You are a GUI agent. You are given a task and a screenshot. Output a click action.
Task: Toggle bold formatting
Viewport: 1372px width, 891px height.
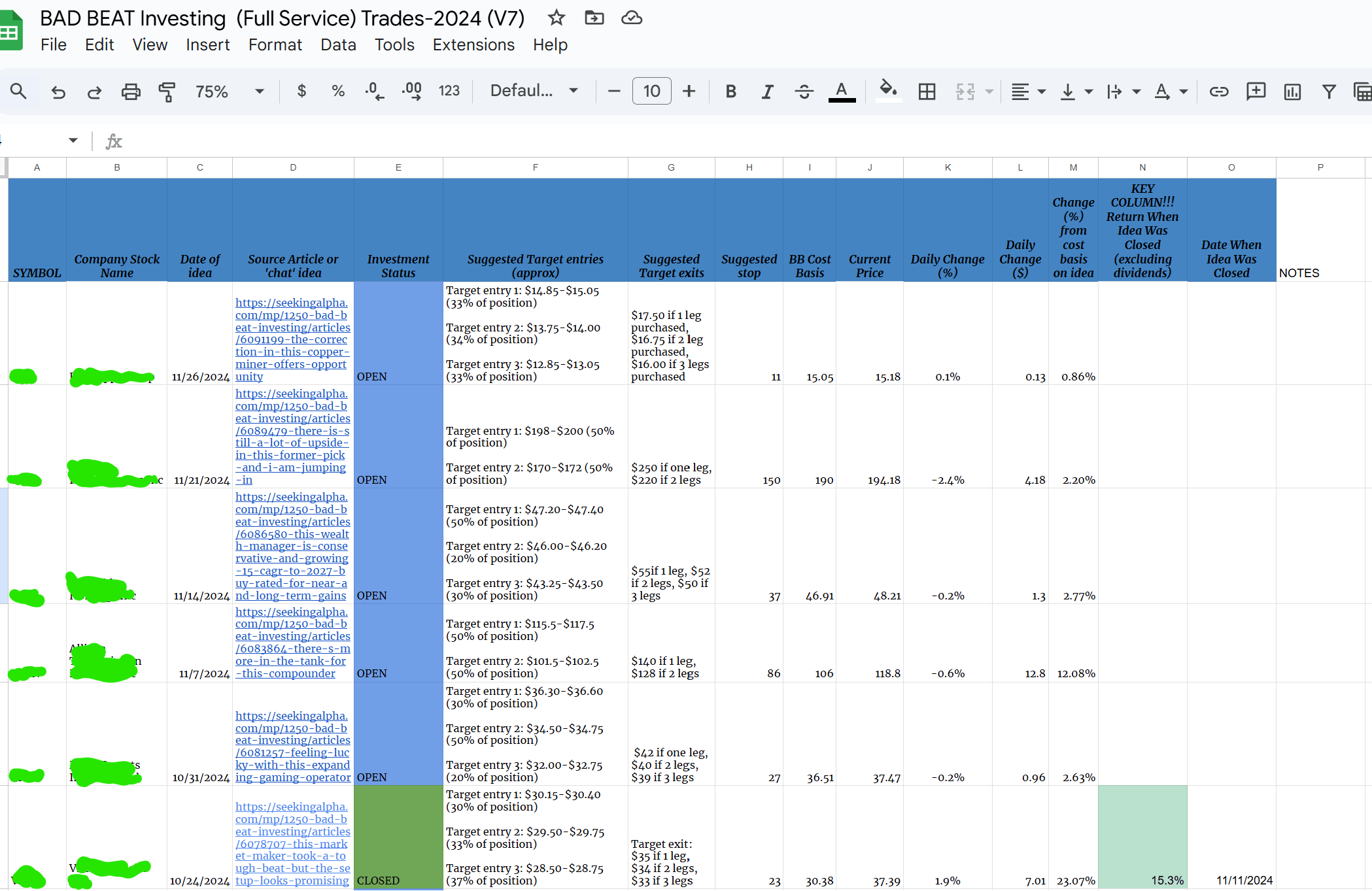(731, 92)
